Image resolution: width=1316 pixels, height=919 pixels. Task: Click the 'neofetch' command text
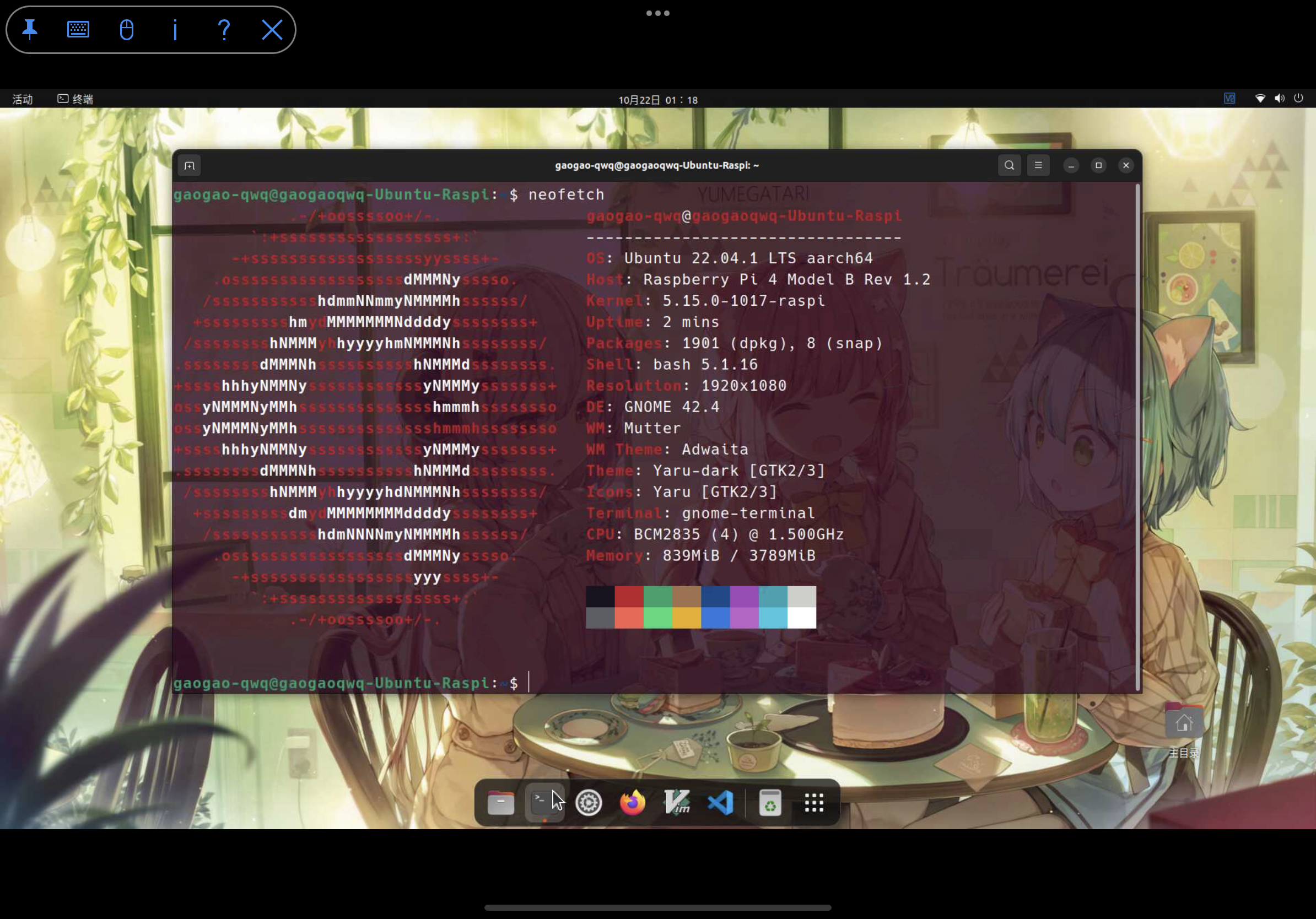567,195
